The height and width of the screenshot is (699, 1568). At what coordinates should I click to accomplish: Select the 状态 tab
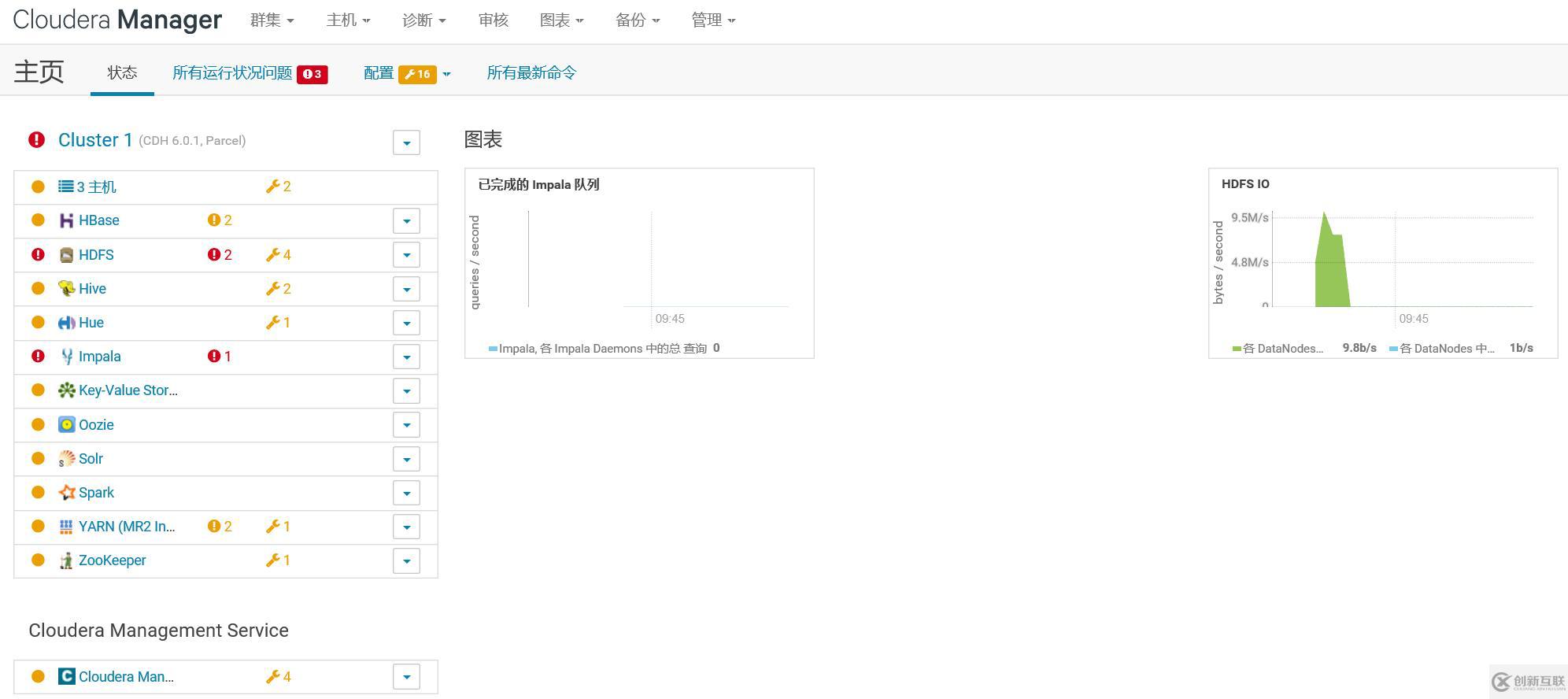pos(122,72)
